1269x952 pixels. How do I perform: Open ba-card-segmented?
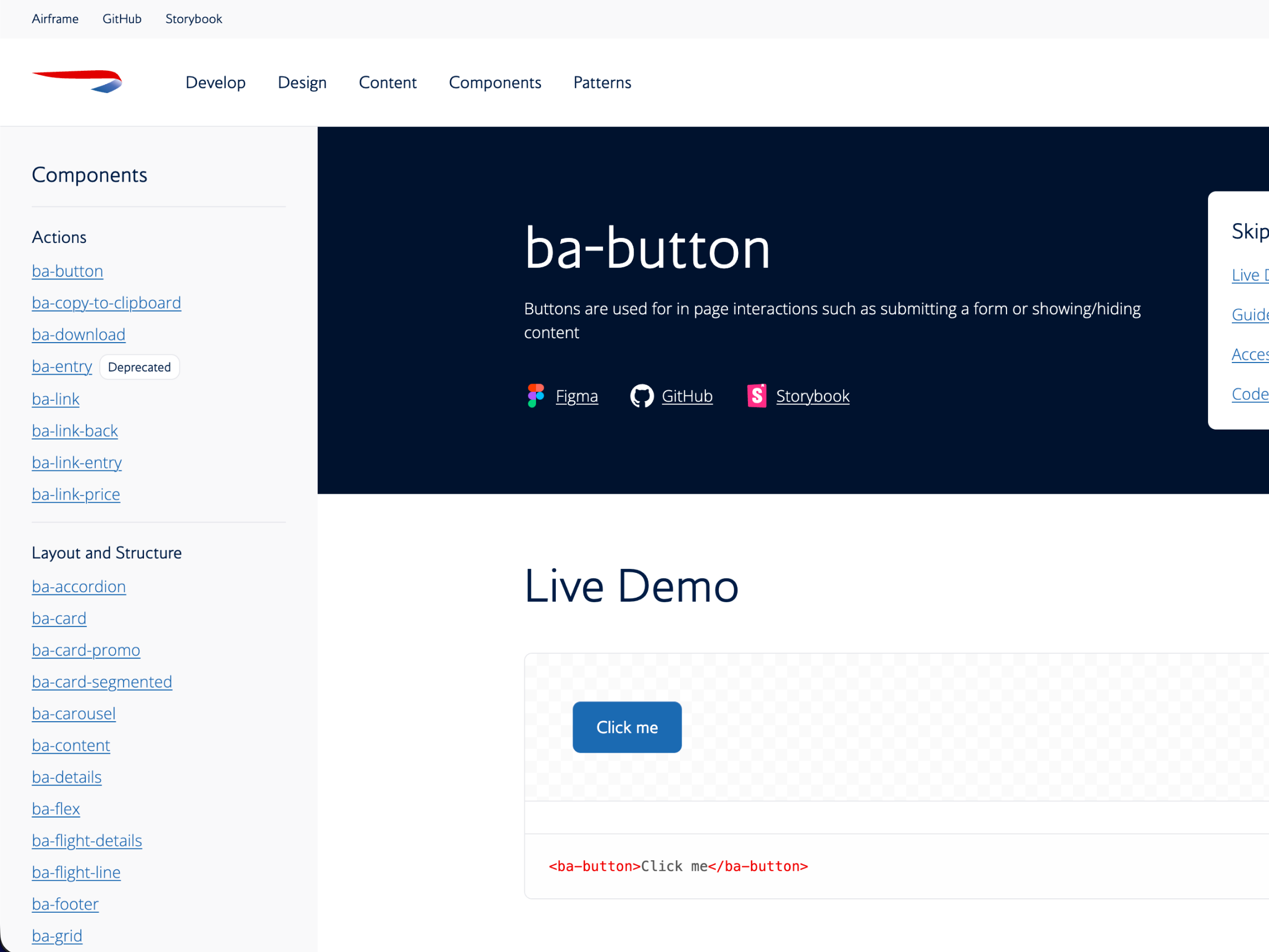[102, 682]
